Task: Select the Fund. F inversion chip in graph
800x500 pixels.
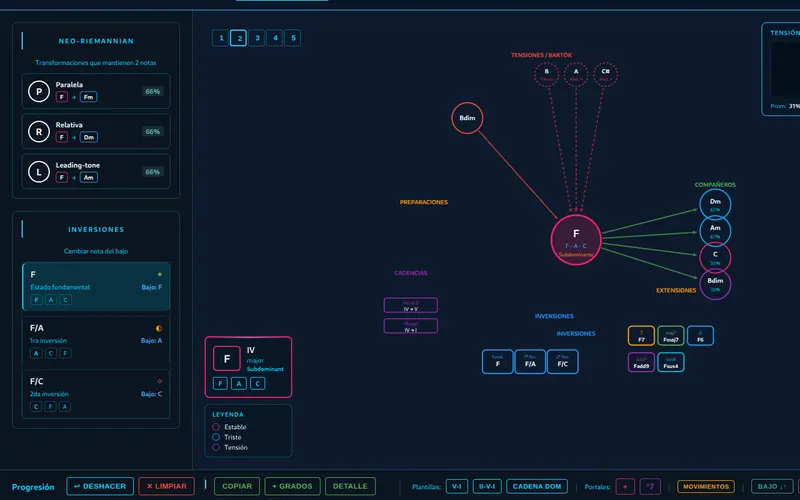Action: click(497, 362)
